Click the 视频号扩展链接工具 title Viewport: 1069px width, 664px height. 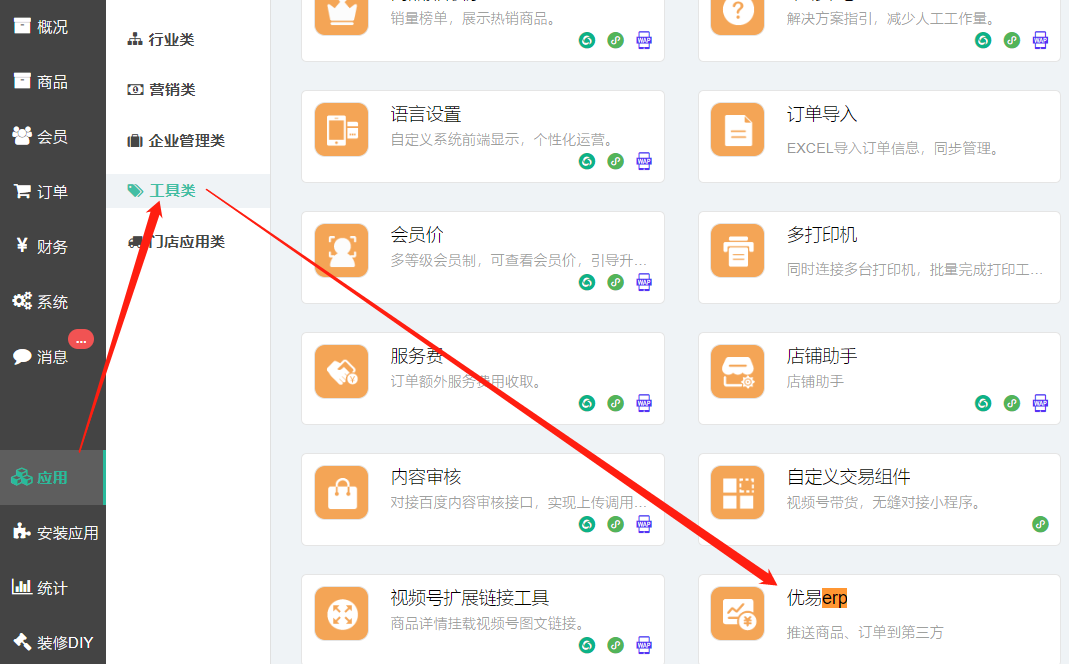click(470, 598)
